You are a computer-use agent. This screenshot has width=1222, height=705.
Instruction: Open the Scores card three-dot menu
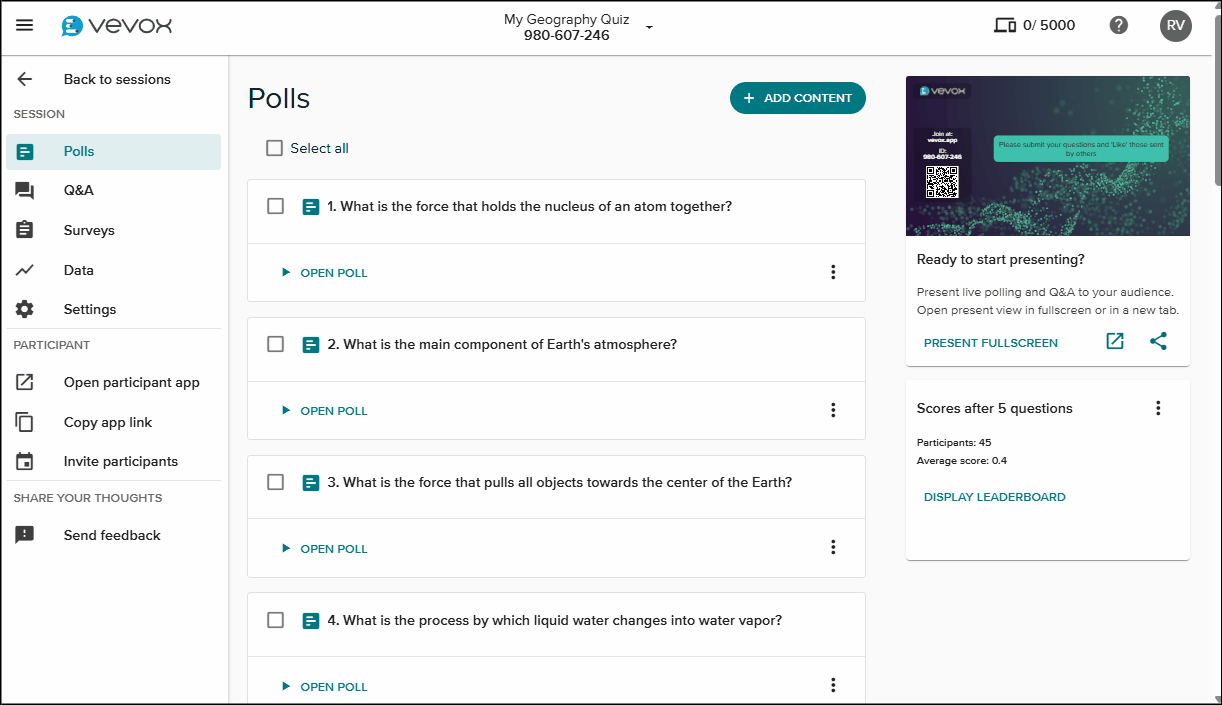(1158, 408)
